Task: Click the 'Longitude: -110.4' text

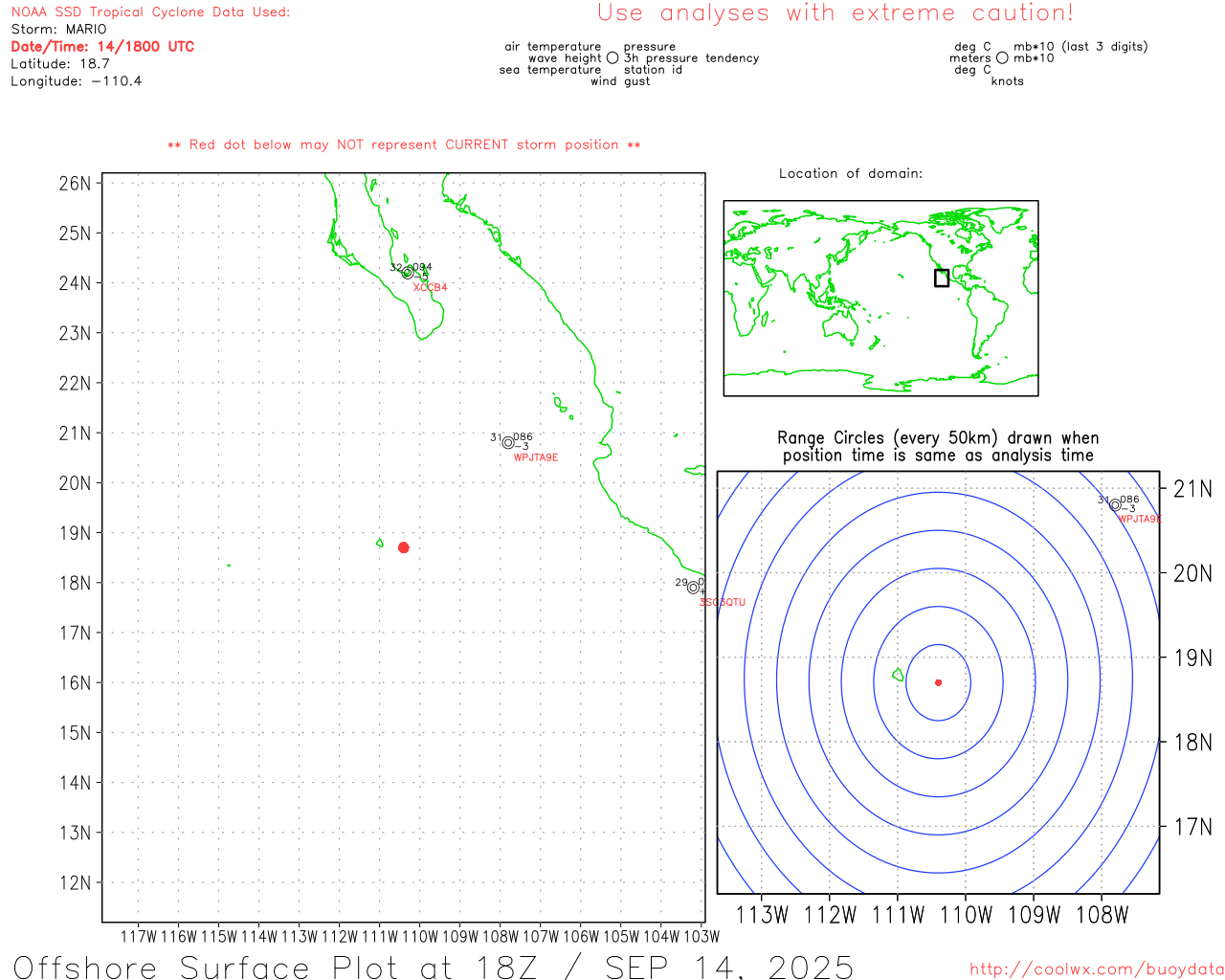Action: (77, 81)
